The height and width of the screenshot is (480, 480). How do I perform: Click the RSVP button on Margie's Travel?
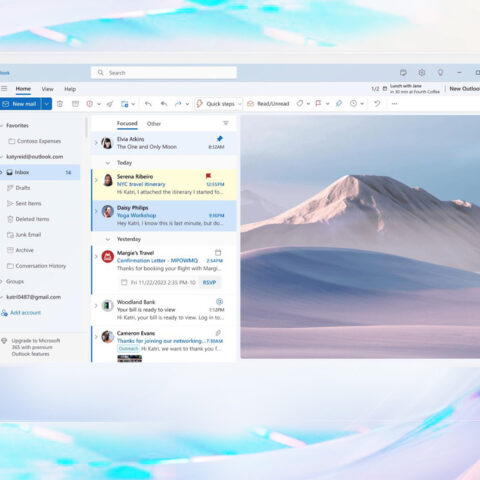click(209, 282)
